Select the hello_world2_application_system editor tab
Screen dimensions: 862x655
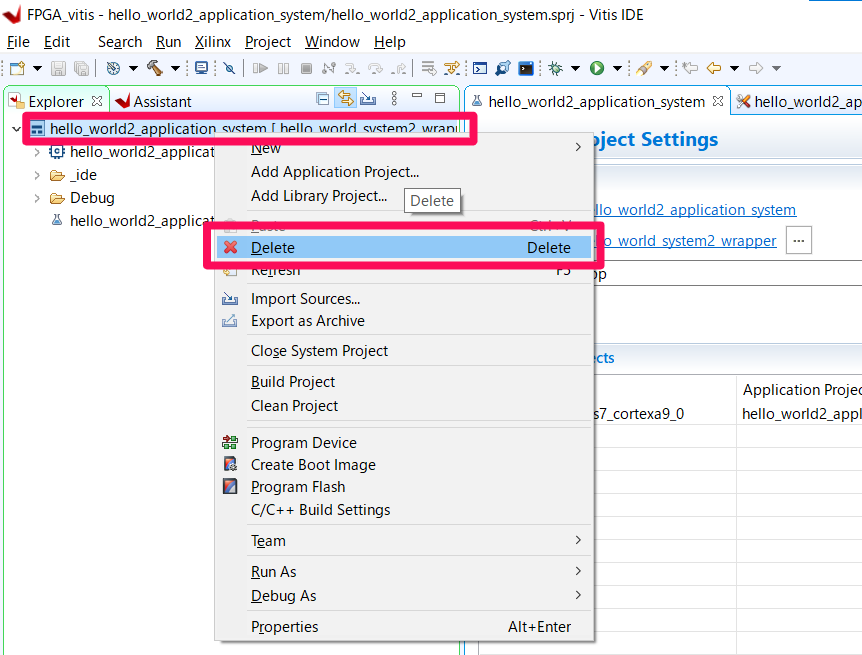(596, 102)
